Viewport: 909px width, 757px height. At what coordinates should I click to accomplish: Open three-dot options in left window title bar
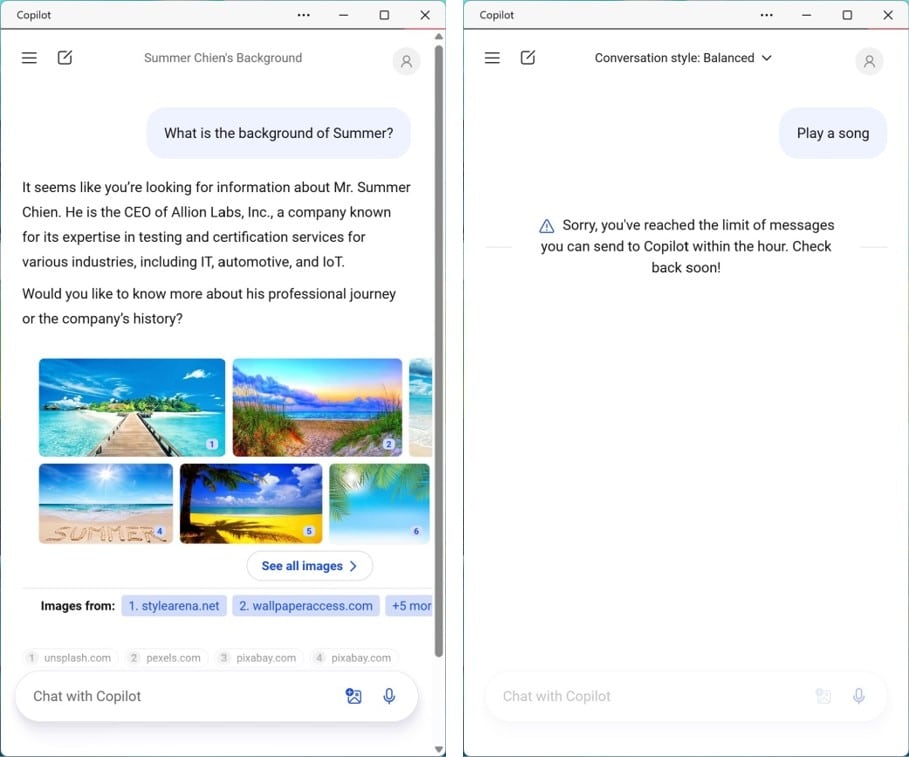[x=304, y=15]
